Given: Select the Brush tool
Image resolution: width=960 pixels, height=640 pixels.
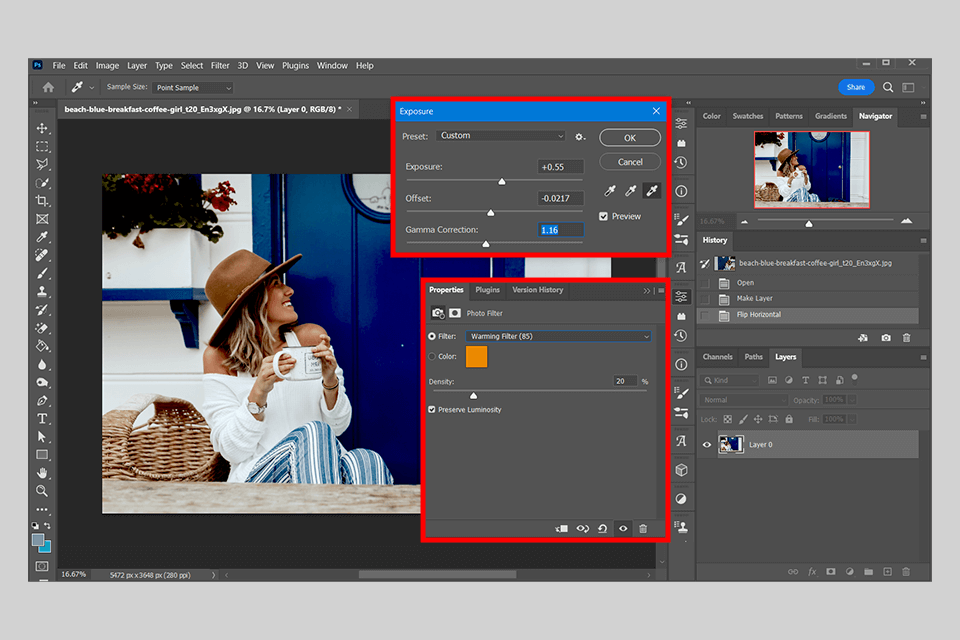Looking at the screenshot, I should [x=42, y=273].
